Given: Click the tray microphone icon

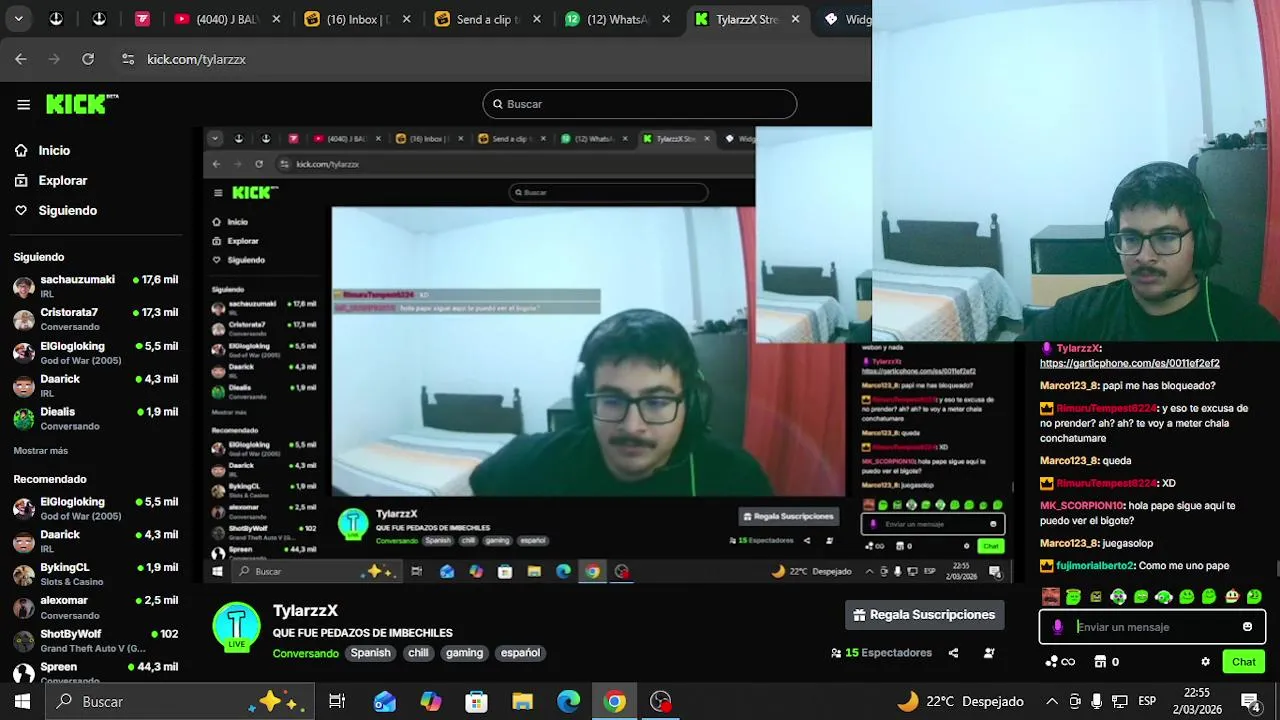Looking at the screenshot, I should pyautogui.click(x=1097, y=702).
